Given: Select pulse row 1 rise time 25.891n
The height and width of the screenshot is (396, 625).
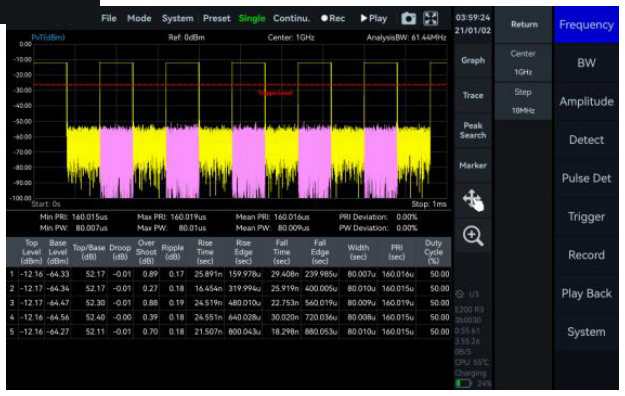Looking at the screenshot, I should click(x=208, y=274).
